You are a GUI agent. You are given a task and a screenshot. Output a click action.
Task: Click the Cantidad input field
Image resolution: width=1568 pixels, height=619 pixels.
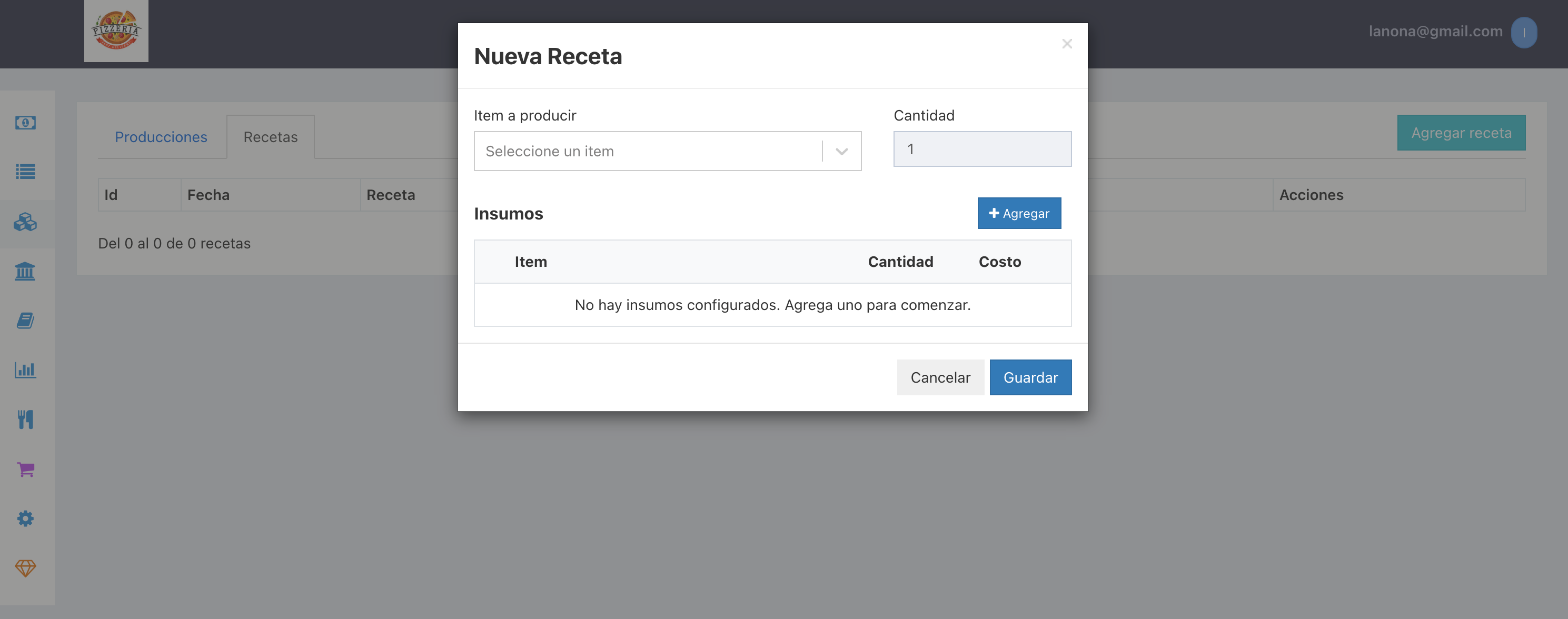tap(983, 149)
